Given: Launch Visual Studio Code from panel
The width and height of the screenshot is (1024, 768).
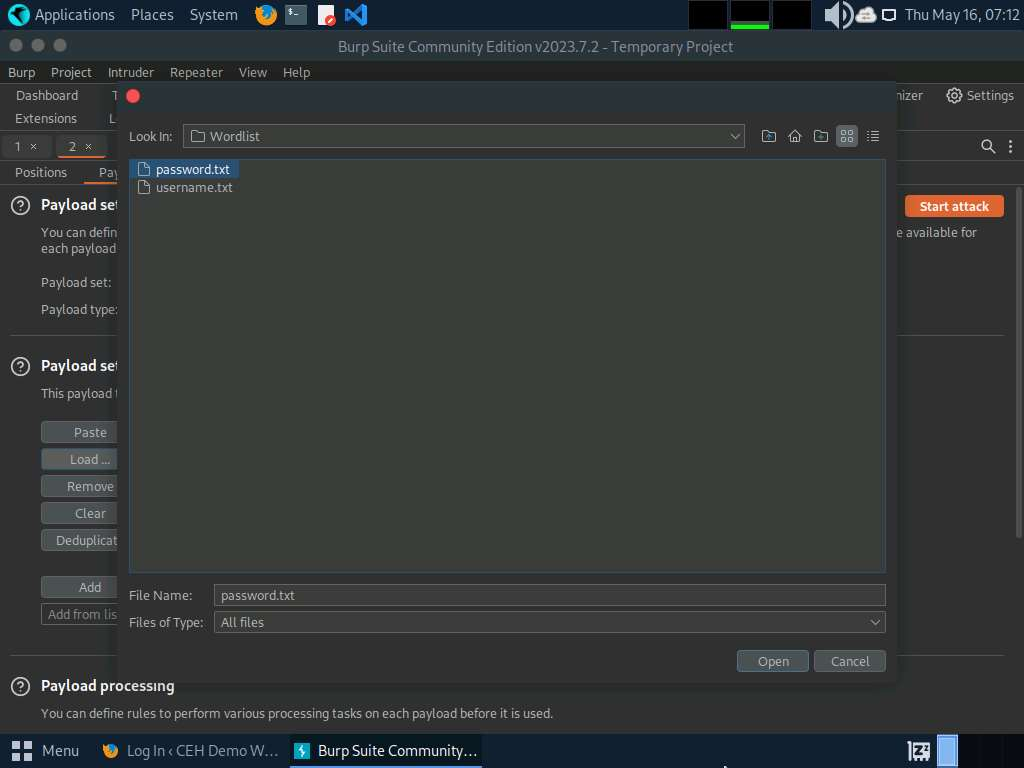Looking at the screenshot, I should click(355, 15).
